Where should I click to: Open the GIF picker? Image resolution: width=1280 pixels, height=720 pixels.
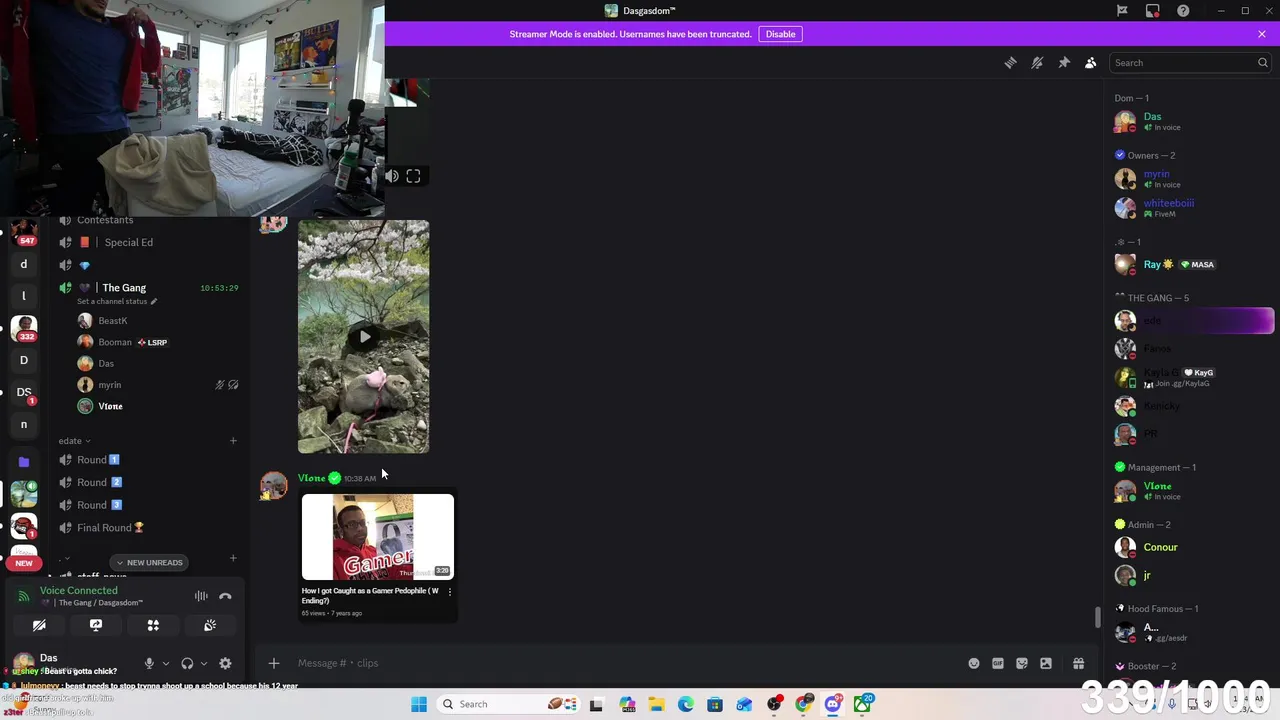coord(998,663)
